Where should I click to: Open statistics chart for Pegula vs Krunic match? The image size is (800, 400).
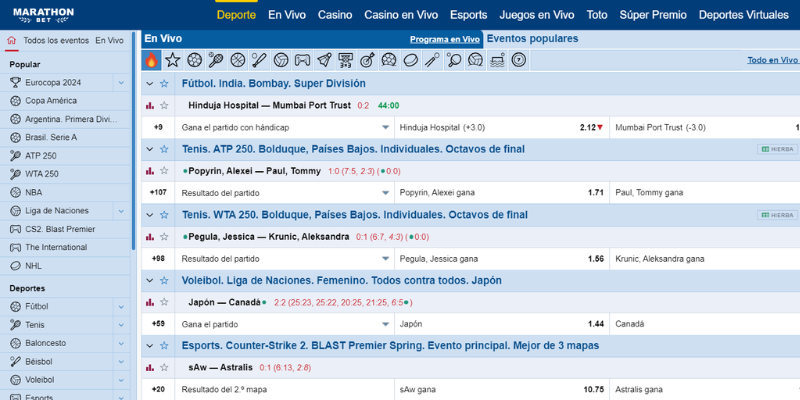150,237
